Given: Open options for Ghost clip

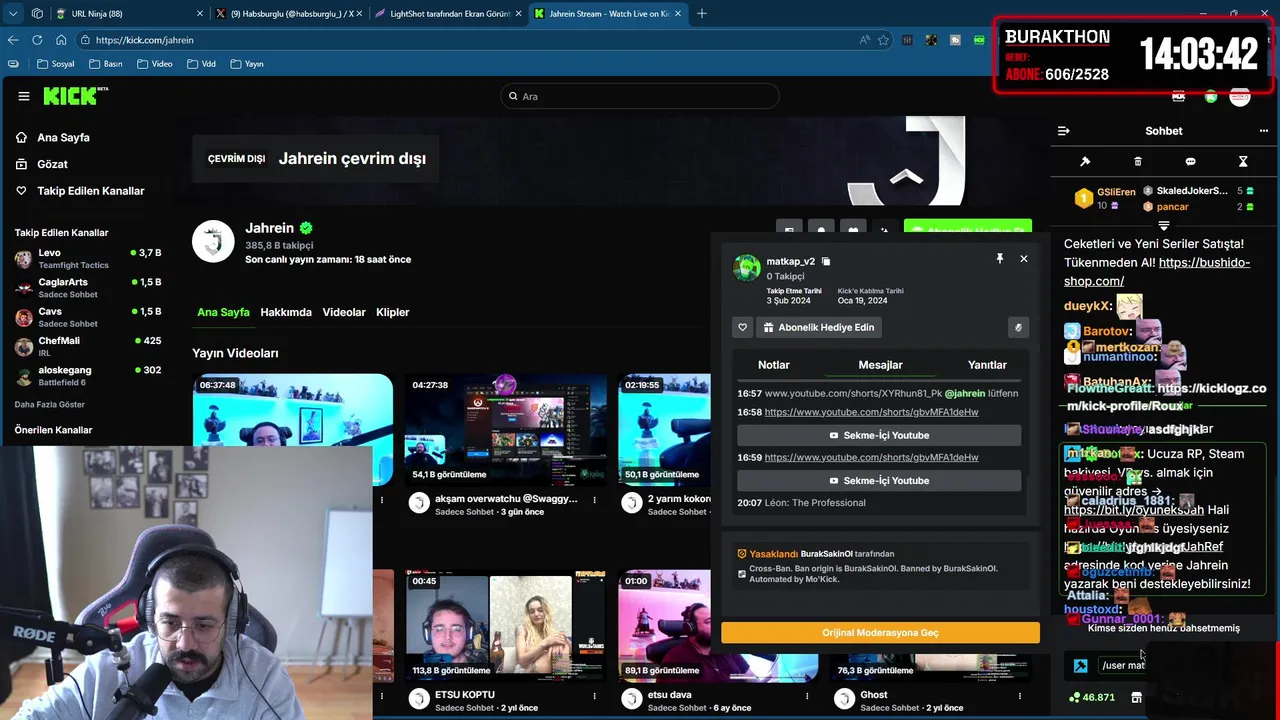Looking at the screenshot, I should point(1020,695).
